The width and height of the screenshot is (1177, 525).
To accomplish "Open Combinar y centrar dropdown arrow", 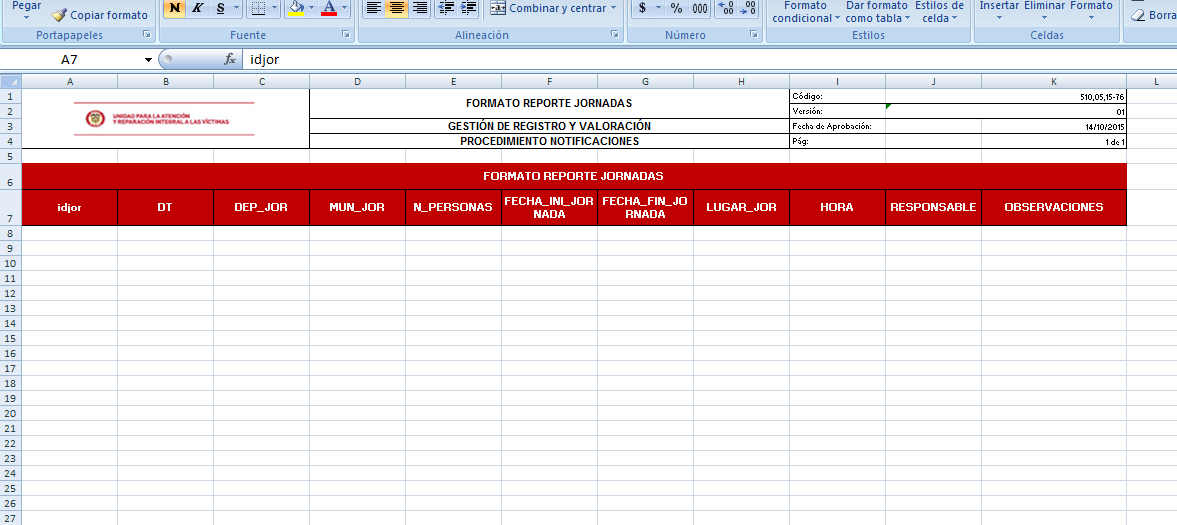I will click(613, 8).
